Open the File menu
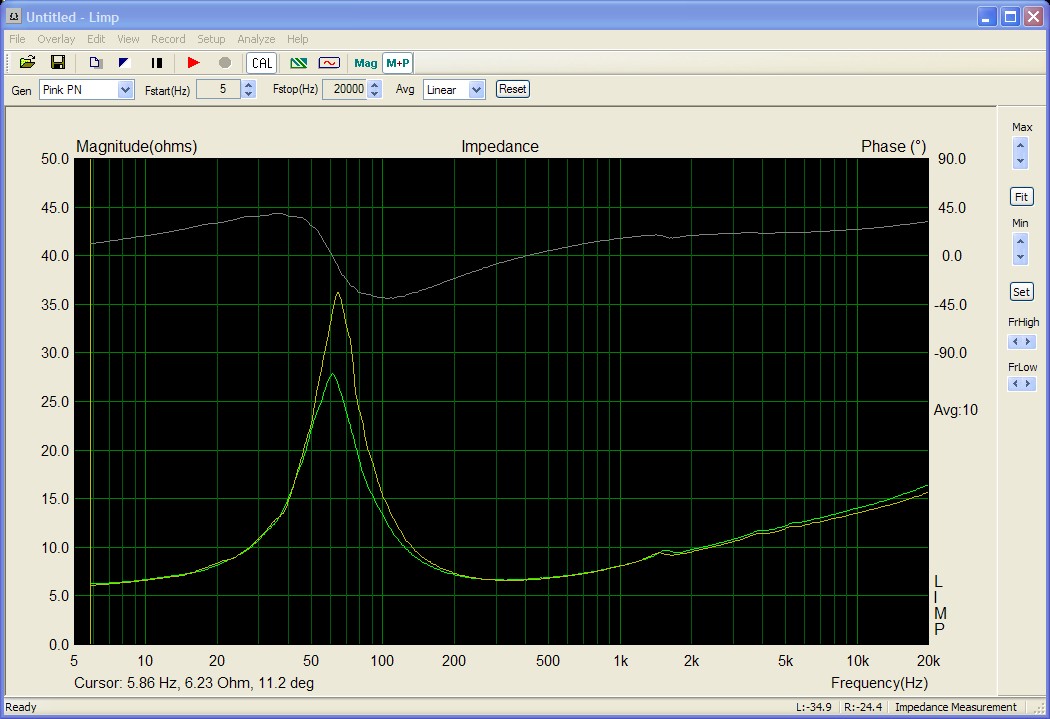 (17, 39)
